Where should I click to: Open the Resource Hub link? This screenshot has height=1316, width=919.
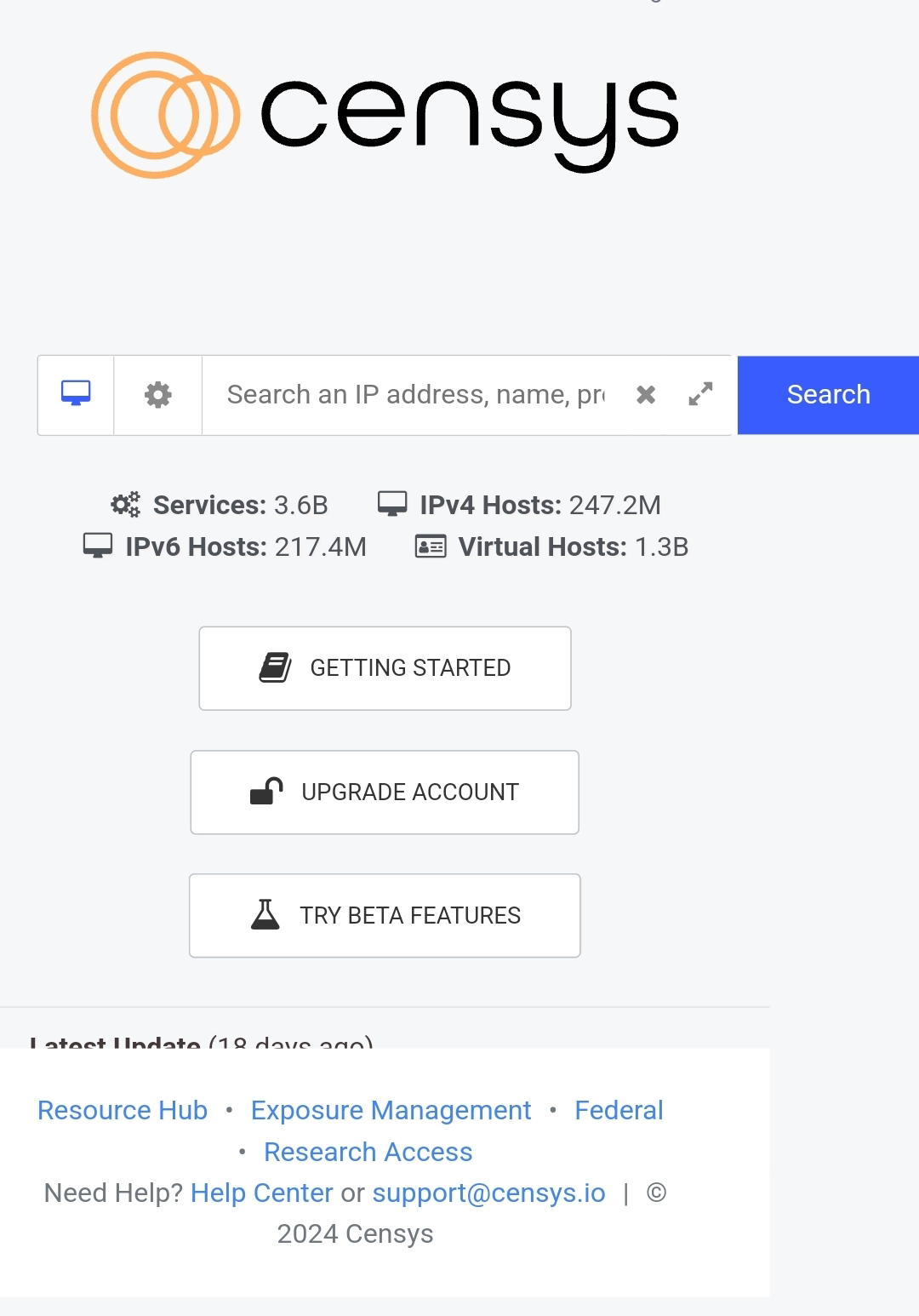tap(123, 1110)
